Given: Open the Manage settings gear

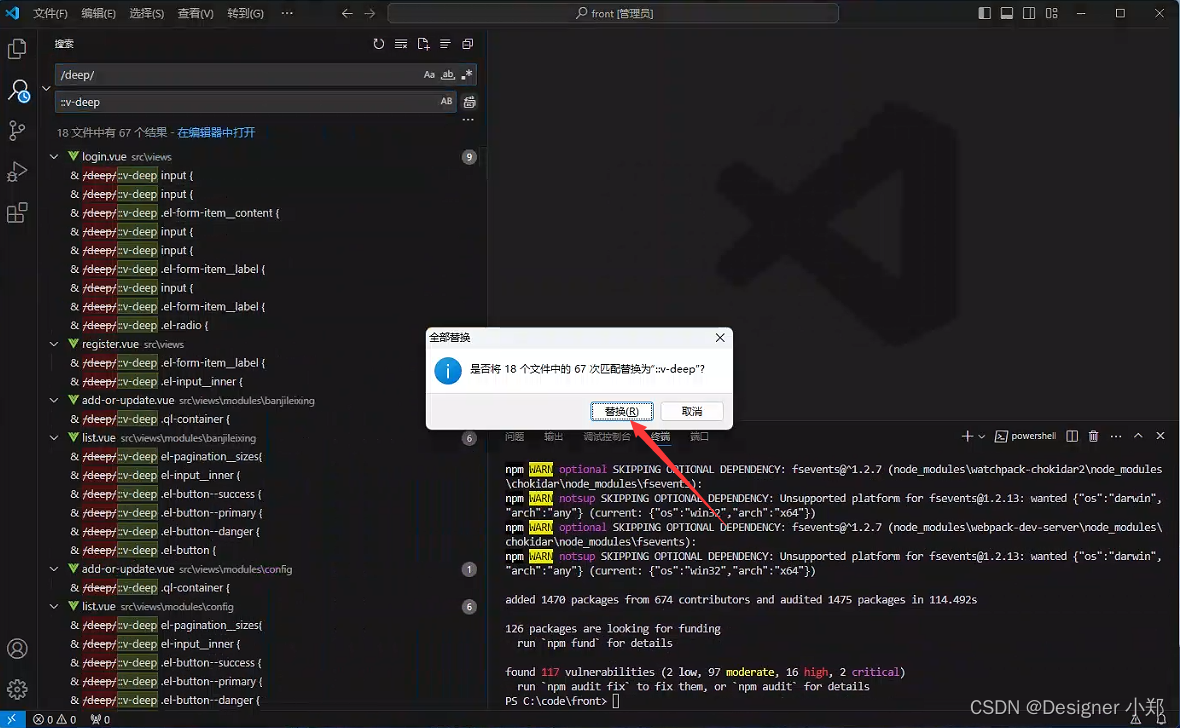Looking at the screenshot, I should [x=17, y=689].
